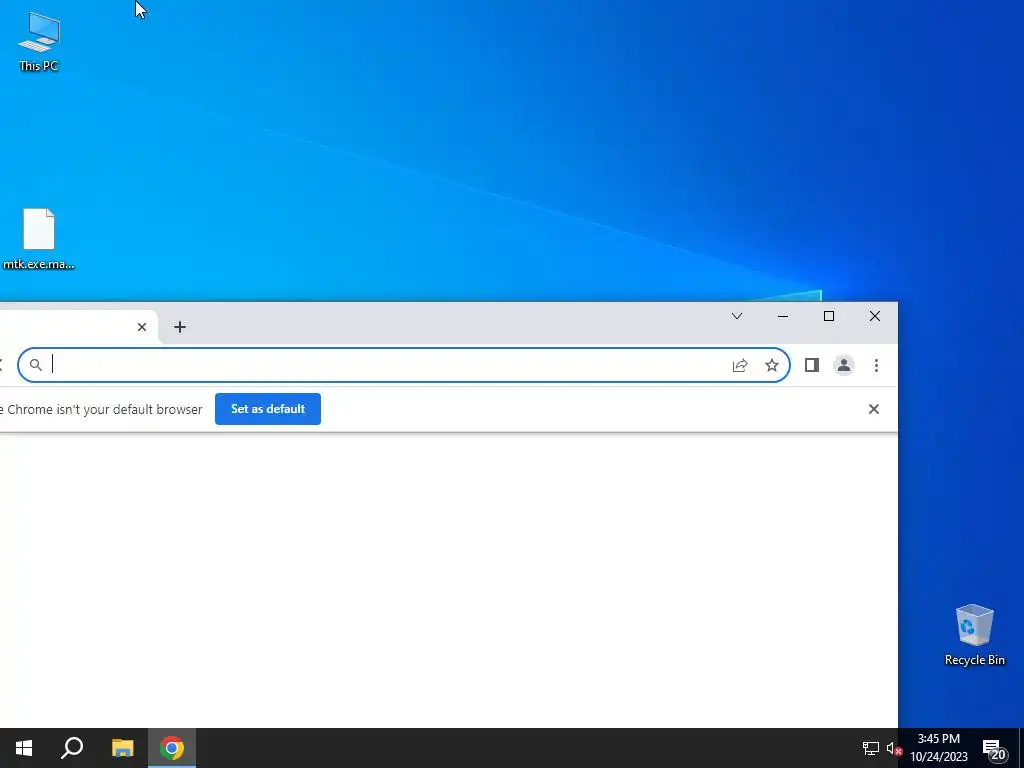The image size is (1024, 768).
Task: Click the default browser message text
Action: pos(101,409)
